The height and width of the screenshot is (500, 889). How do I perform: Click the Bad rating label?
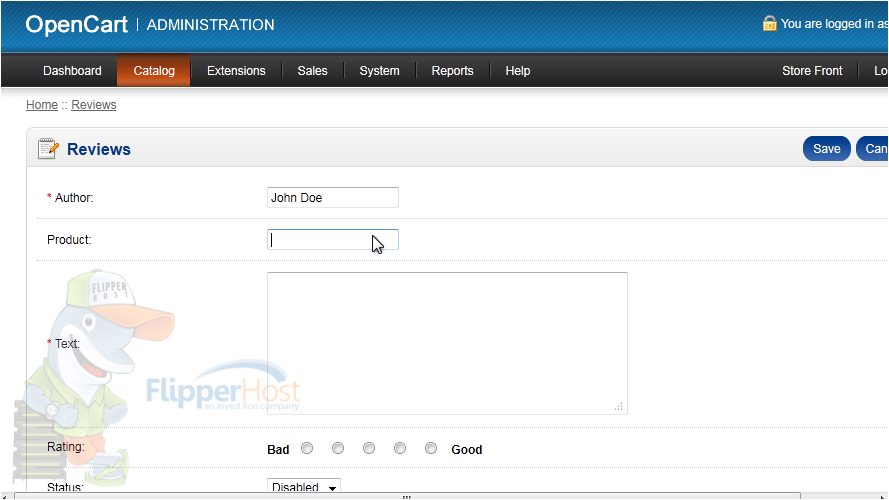click(278, 450)
